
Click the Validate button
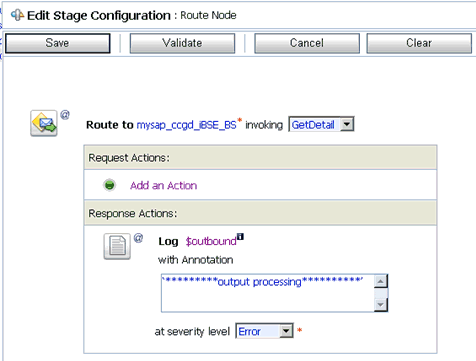(182, 43)
